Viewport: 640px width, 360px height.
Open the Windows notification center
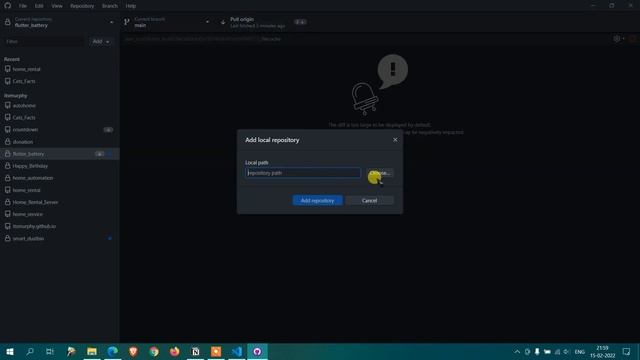(x=627, y=351)
